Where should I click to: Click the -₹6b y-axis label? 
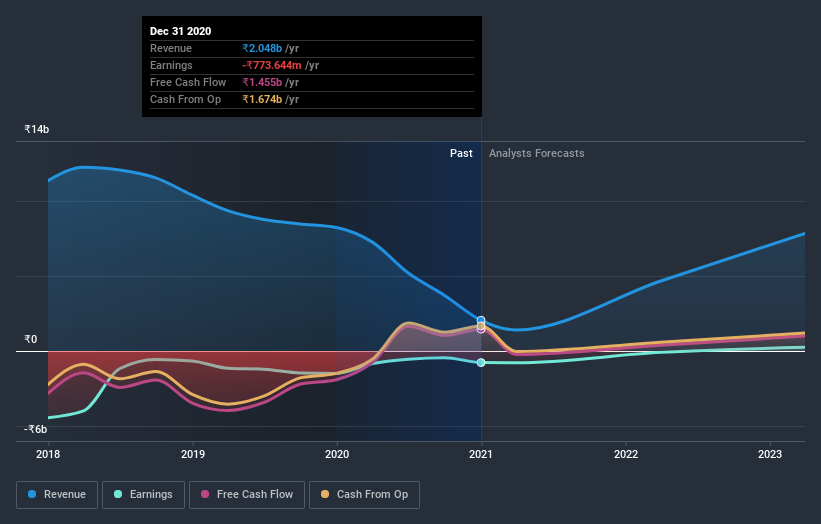pyautogui.click(x=36, y=429)
